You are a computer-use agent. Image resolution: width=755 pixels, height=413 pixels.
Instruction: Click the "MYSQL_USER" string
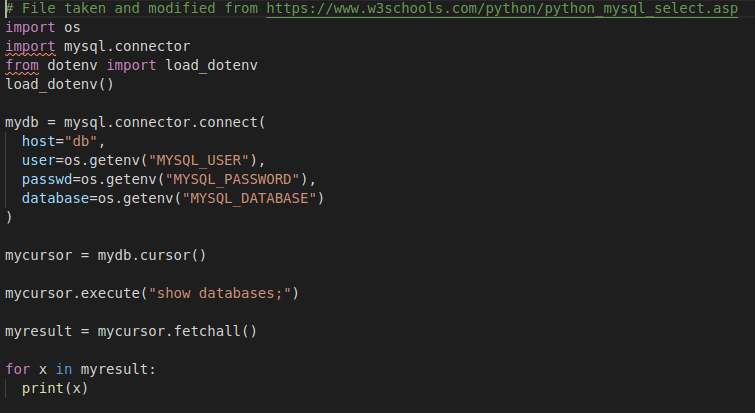coord(198,160)
